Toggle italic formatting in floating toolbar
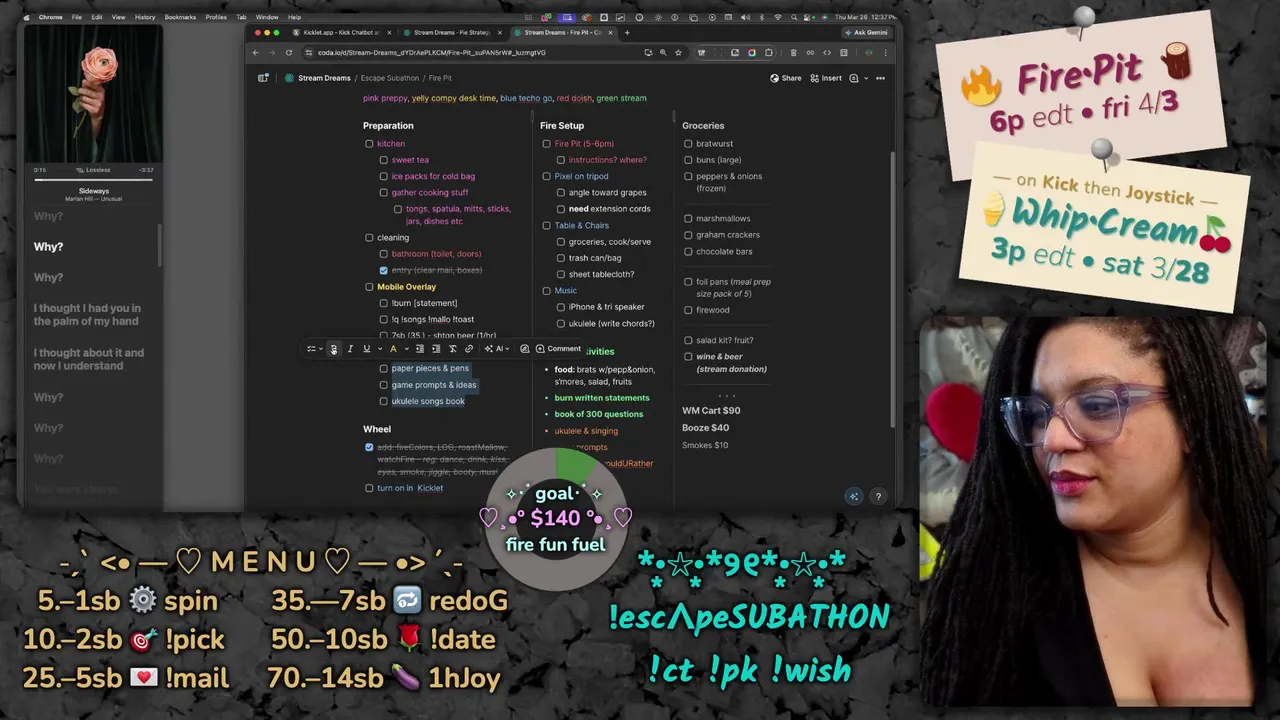 click(350, 349)
